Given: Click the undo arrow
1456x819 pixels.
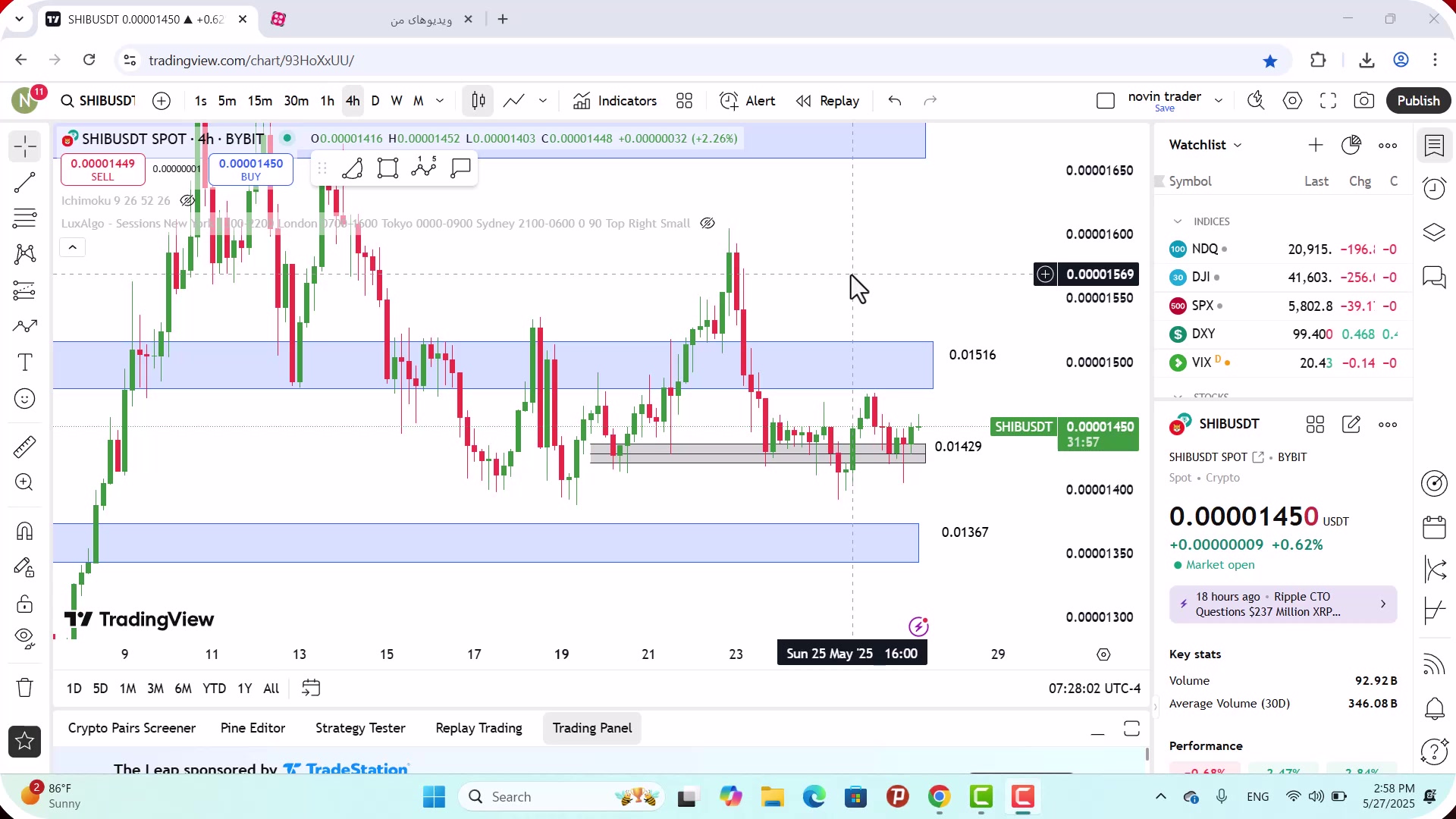Looking at the screenshot, I should (x=895, y=101).
